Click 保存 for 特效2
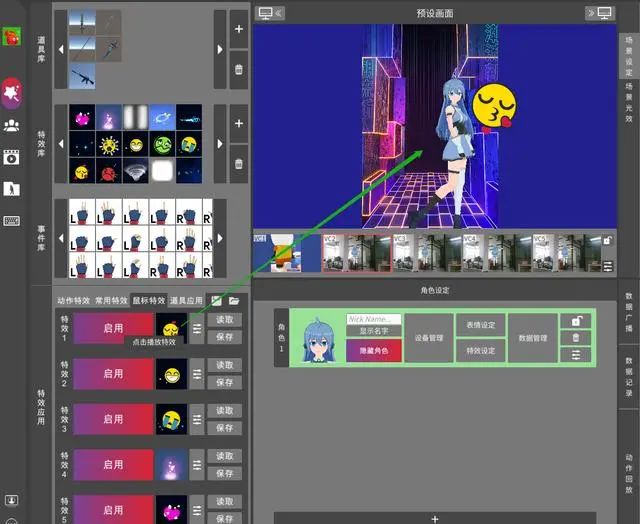This screenshot has width=640, height=524. (x=224, y=382)
